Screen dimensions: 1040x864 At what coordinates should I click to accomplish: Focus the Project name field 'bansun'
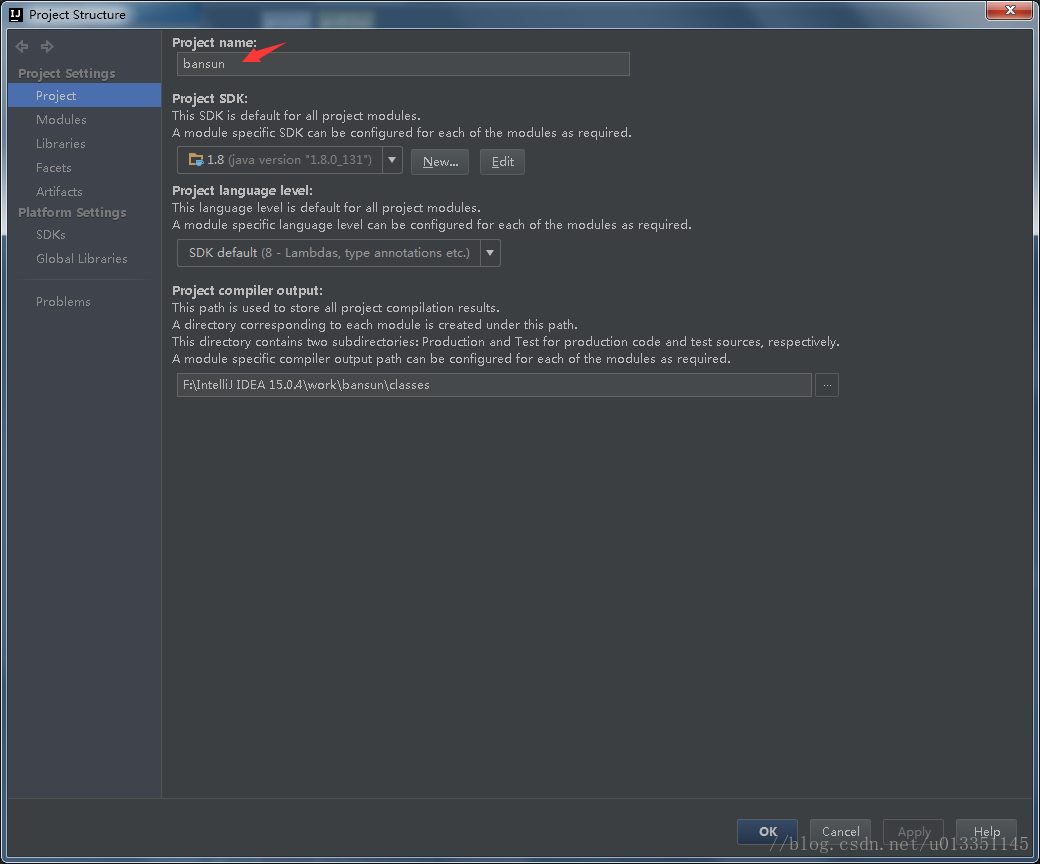point(403,64)
